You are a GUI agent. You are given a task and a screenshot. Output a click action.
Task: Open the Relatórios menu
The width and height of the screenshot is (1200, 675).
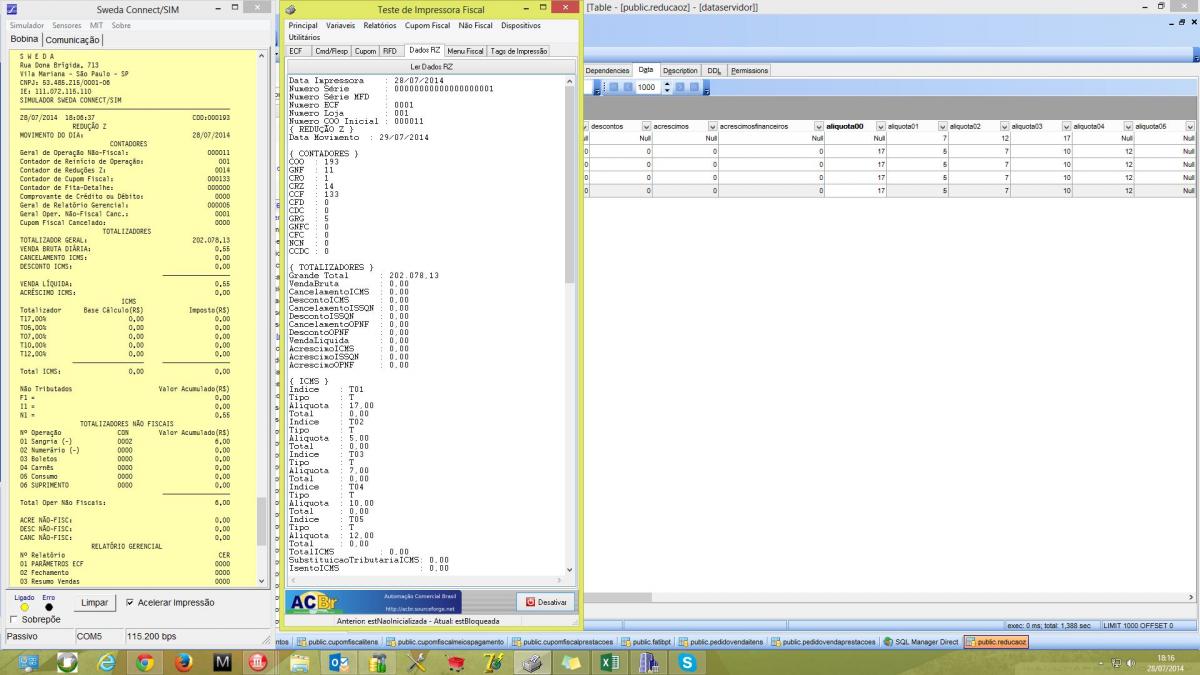[380, 25]
